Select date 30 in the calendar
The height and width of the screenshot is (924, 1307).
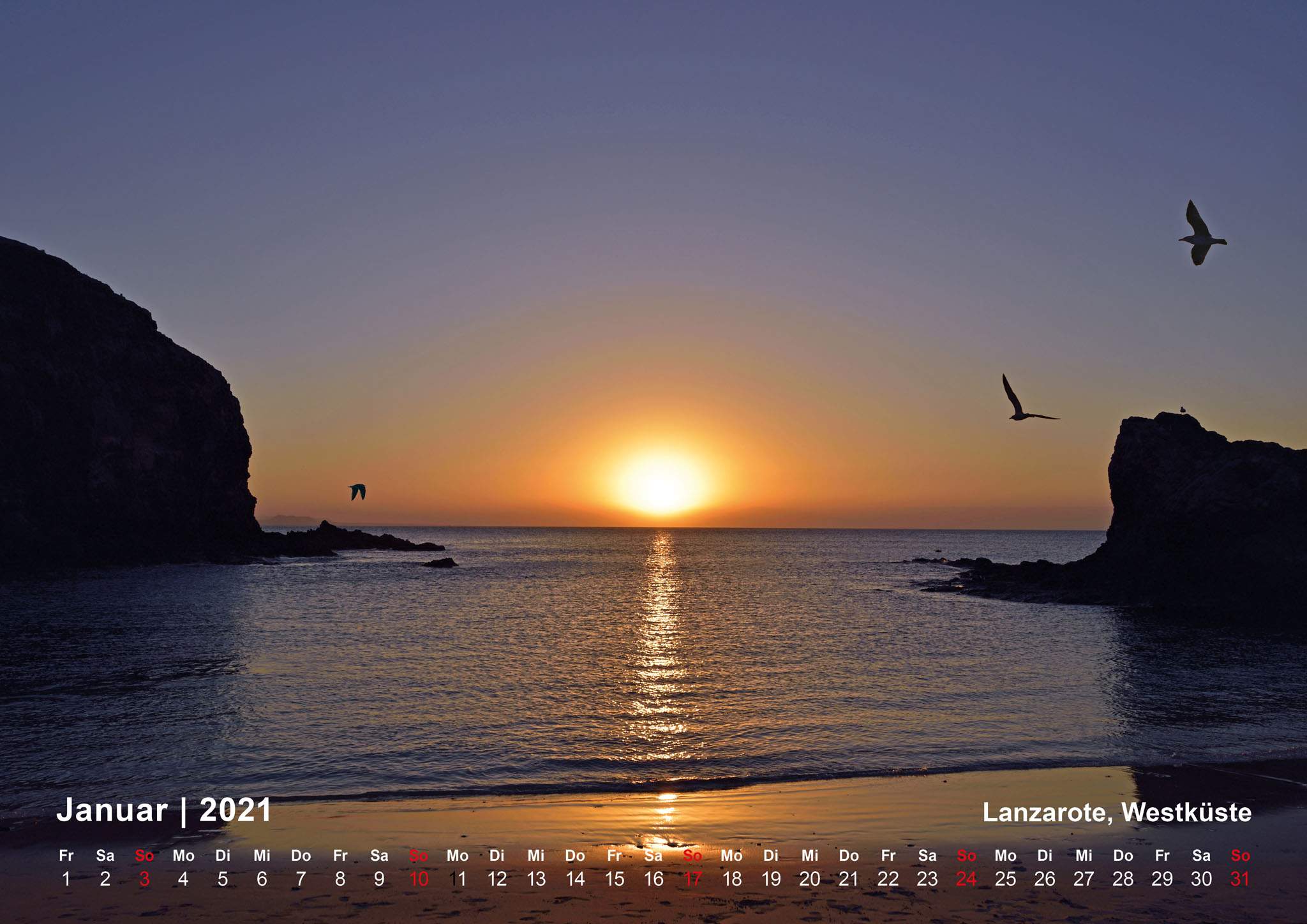1201,879
